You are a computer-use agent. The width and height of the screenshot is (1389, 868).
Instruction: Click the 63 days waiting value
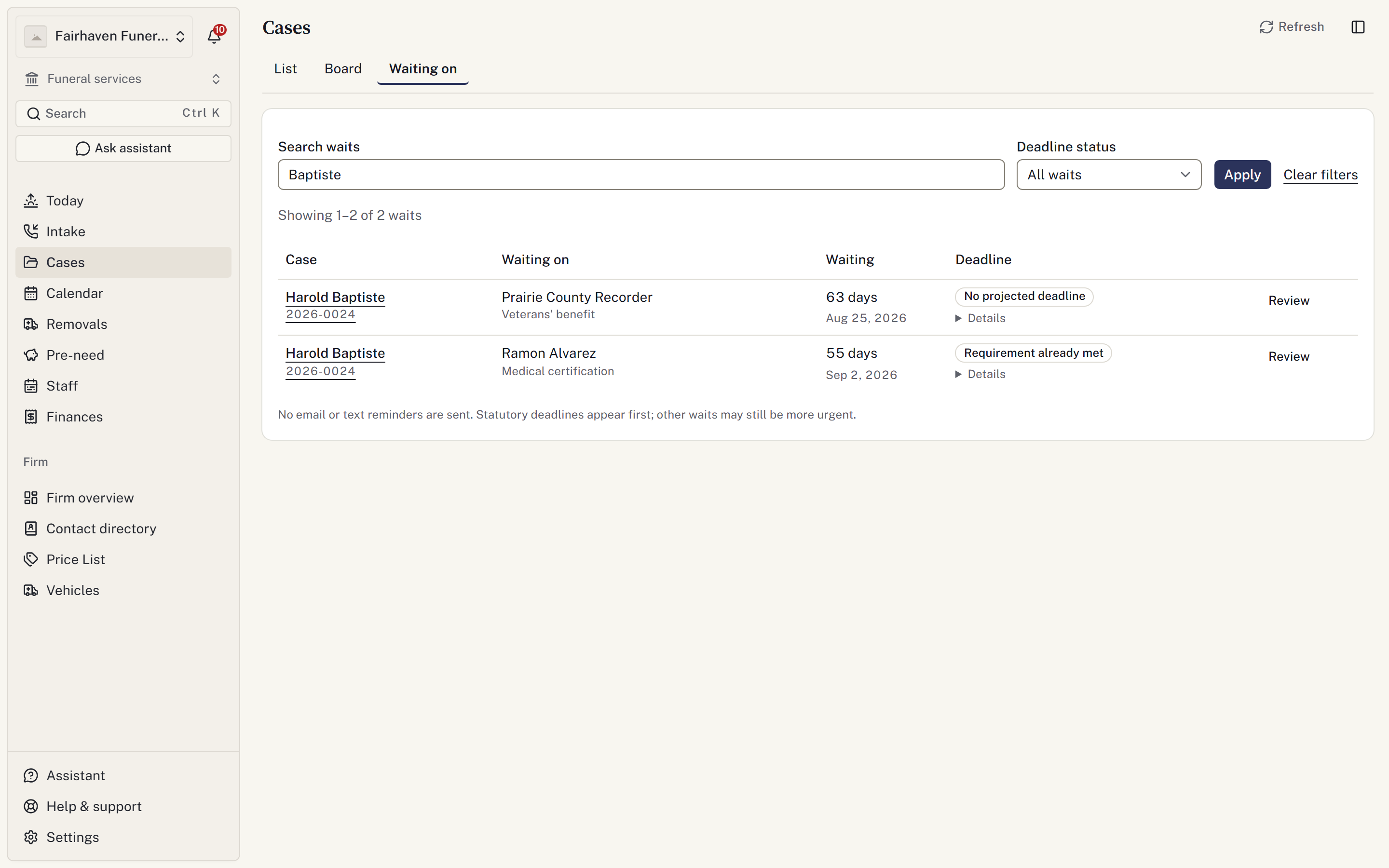point(851,298)
